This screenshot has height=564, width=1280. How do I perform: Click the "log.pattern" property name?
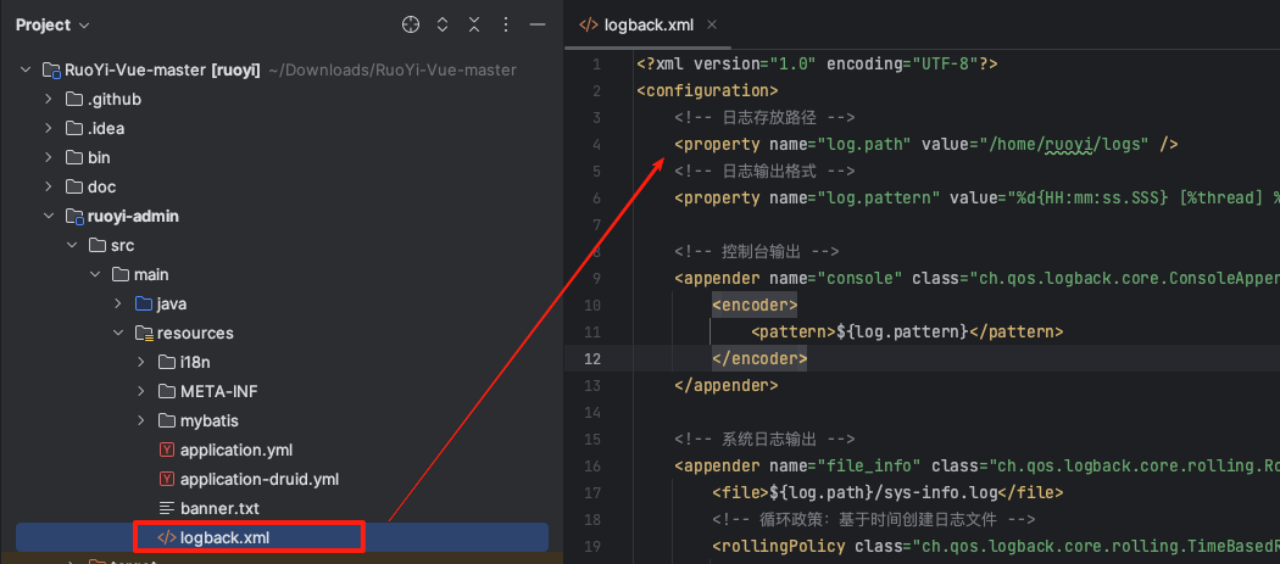point(879,198)
